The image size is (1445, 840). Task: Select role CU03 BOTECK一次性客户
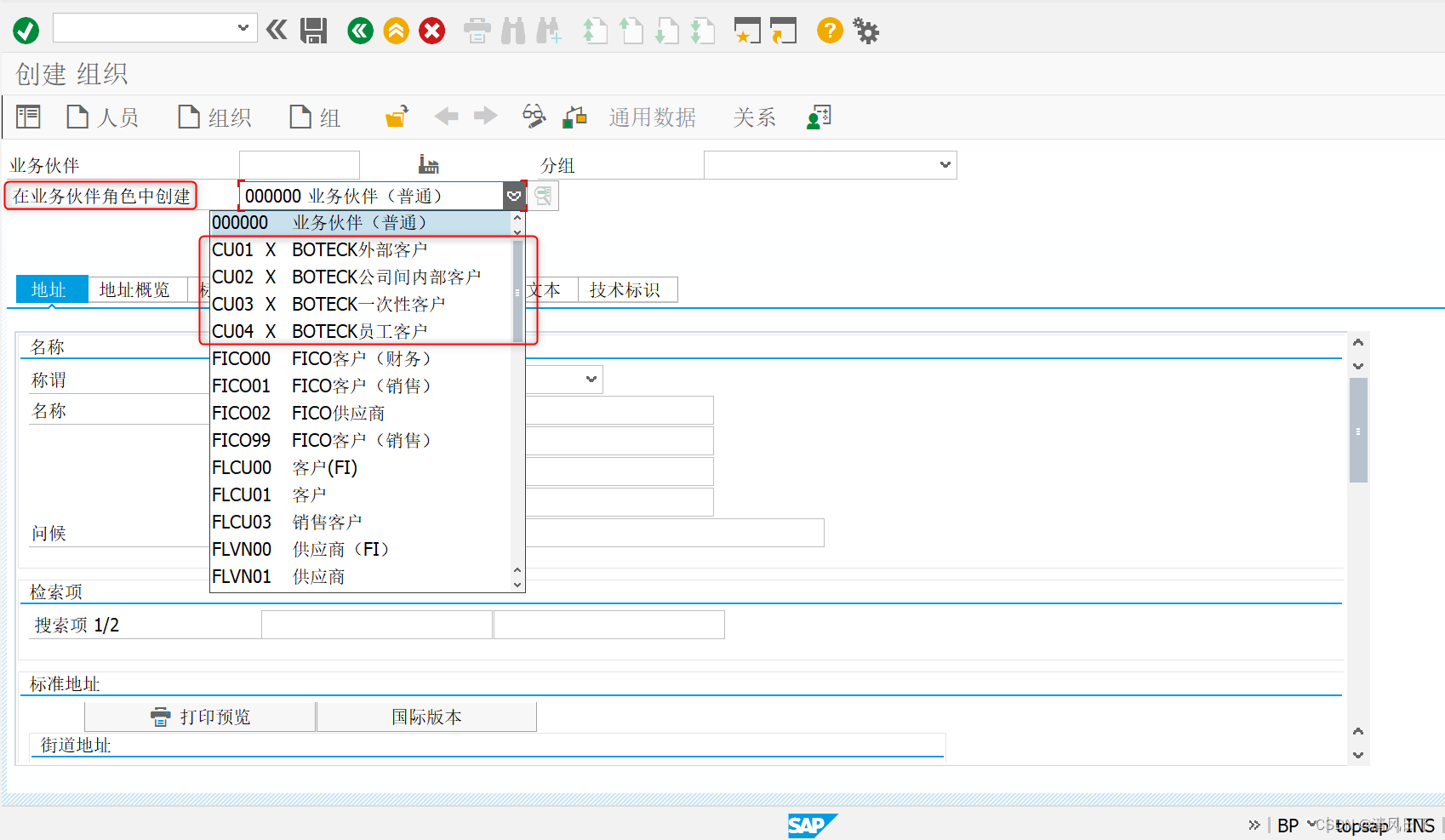[x=361, y=305]
